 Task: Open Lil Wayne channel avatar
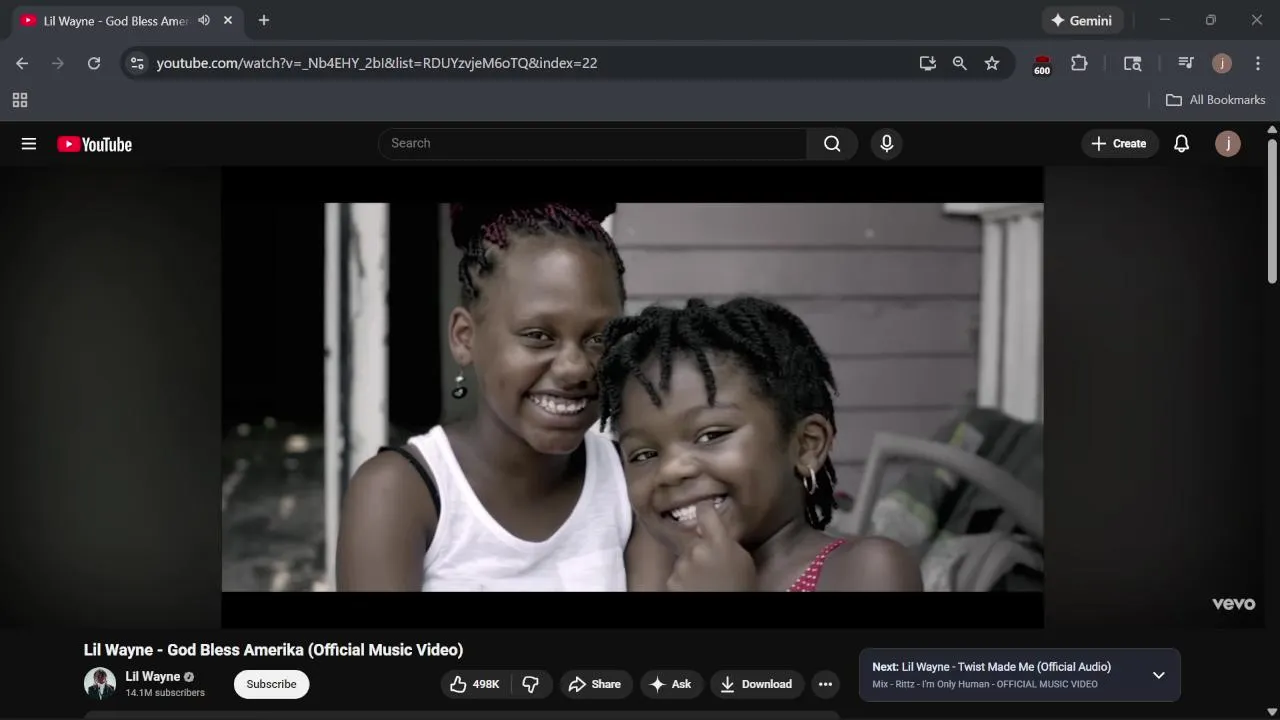pos(100,684)
